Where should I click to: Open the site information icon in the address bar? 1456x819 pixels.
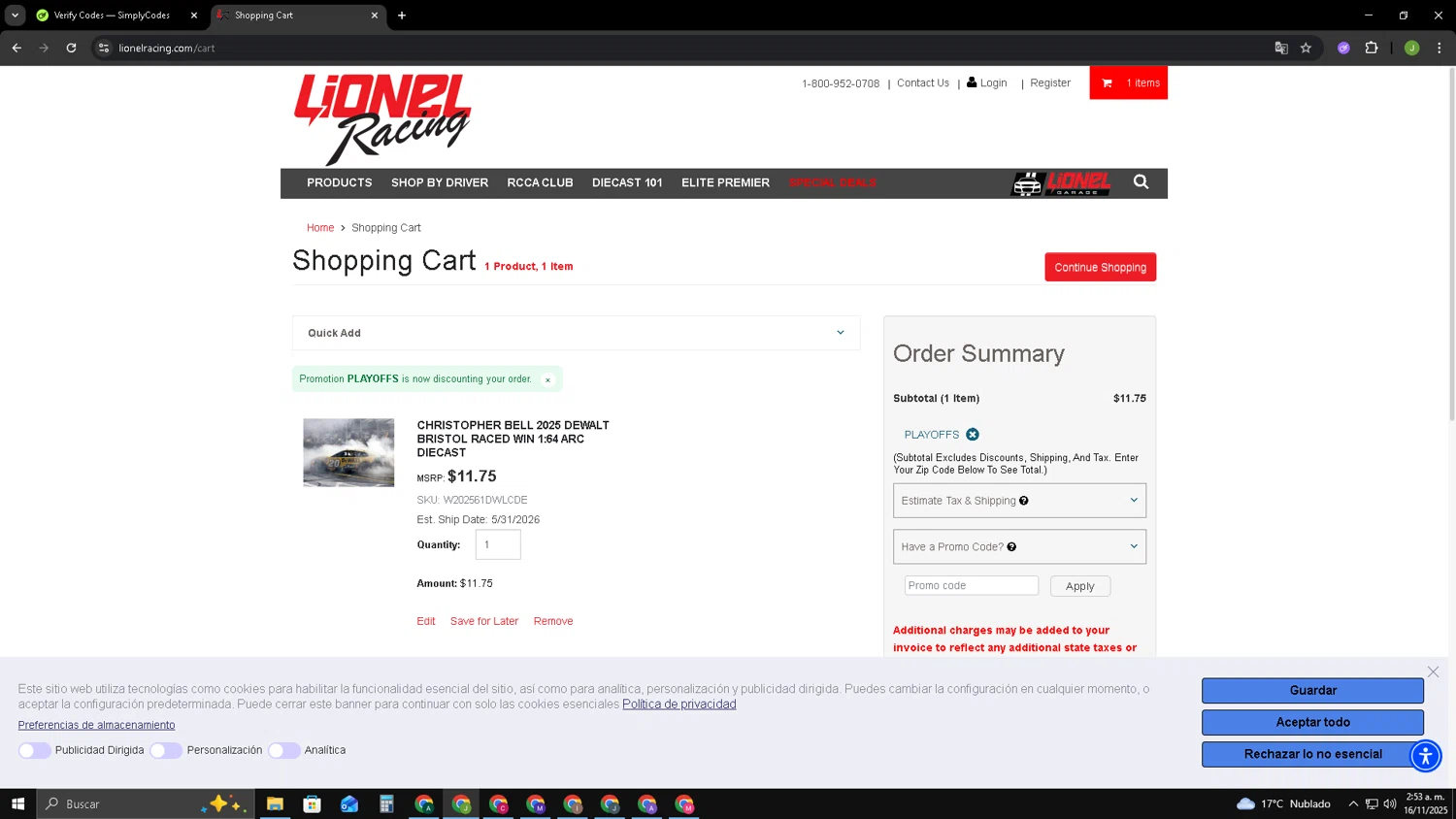tap(104, 48)
